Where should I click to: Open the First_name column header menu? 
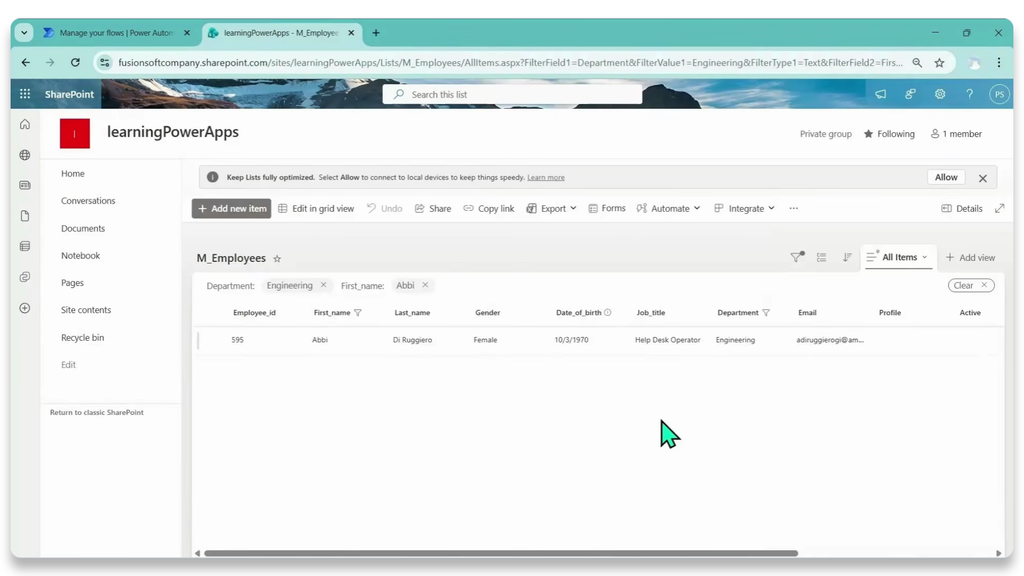(337, 313)
